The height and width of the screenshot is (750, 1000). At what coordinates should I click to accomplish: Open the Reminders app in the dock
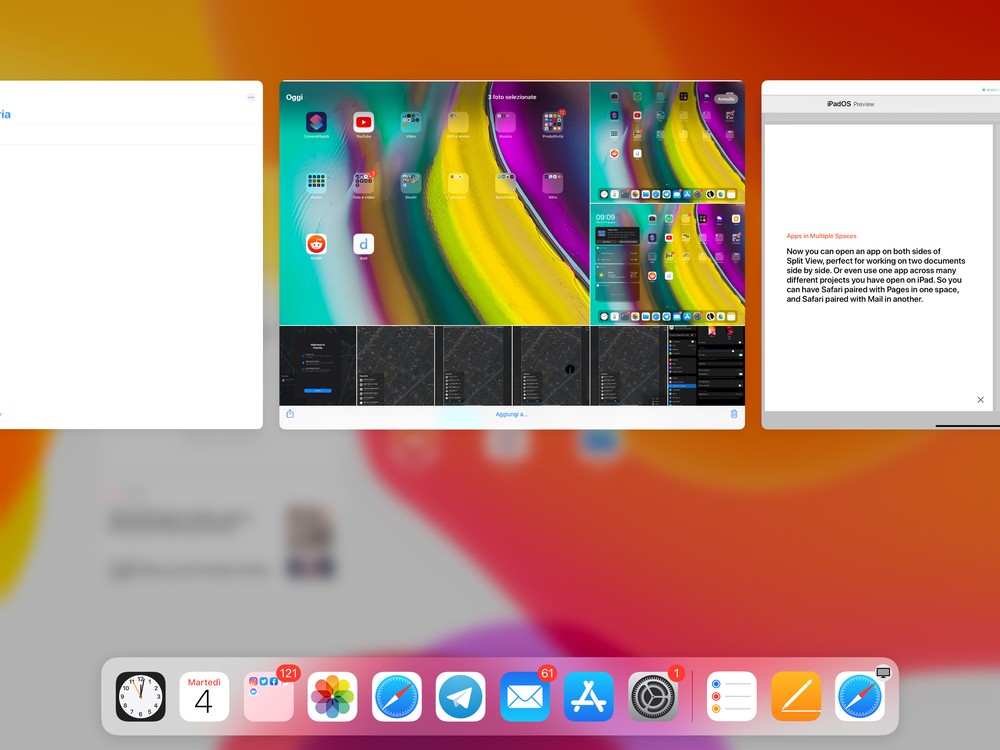point(732,696)
